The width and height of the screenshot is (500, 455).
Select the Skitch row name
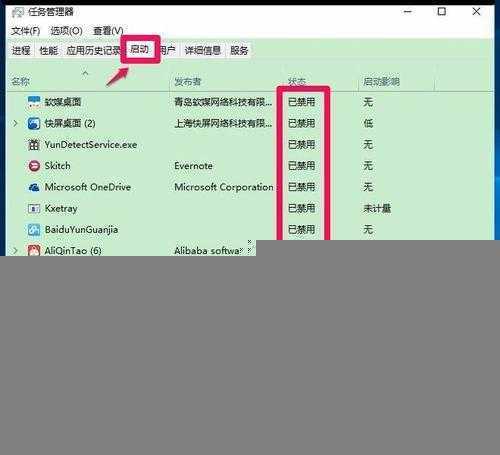57,166
